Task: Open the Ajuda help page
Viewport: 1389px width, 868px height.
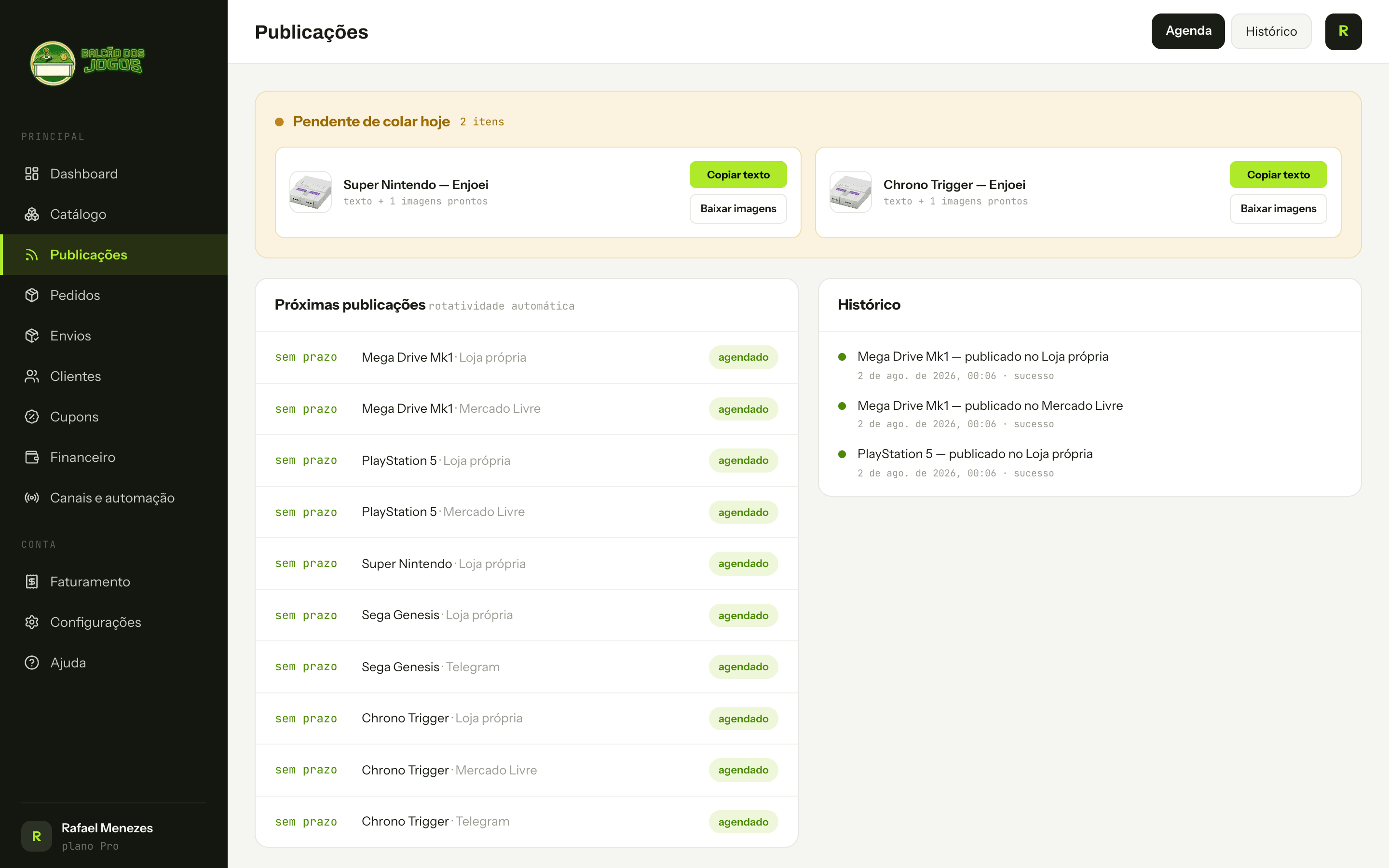Action: (114, 663)
